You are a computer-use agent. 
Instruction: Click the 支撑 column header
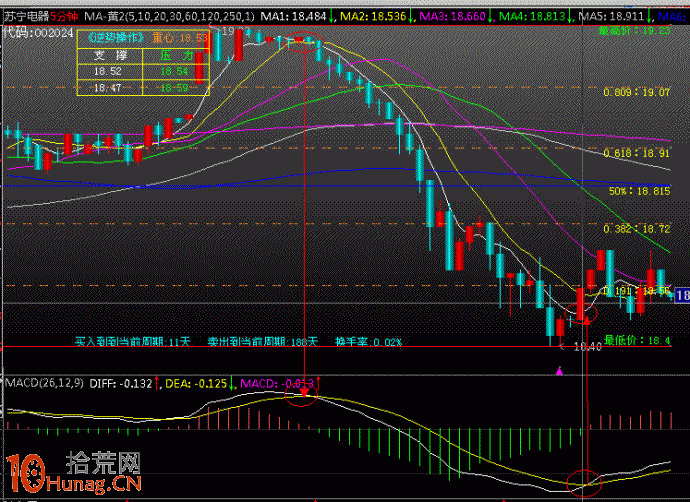[x=110, y=55]
